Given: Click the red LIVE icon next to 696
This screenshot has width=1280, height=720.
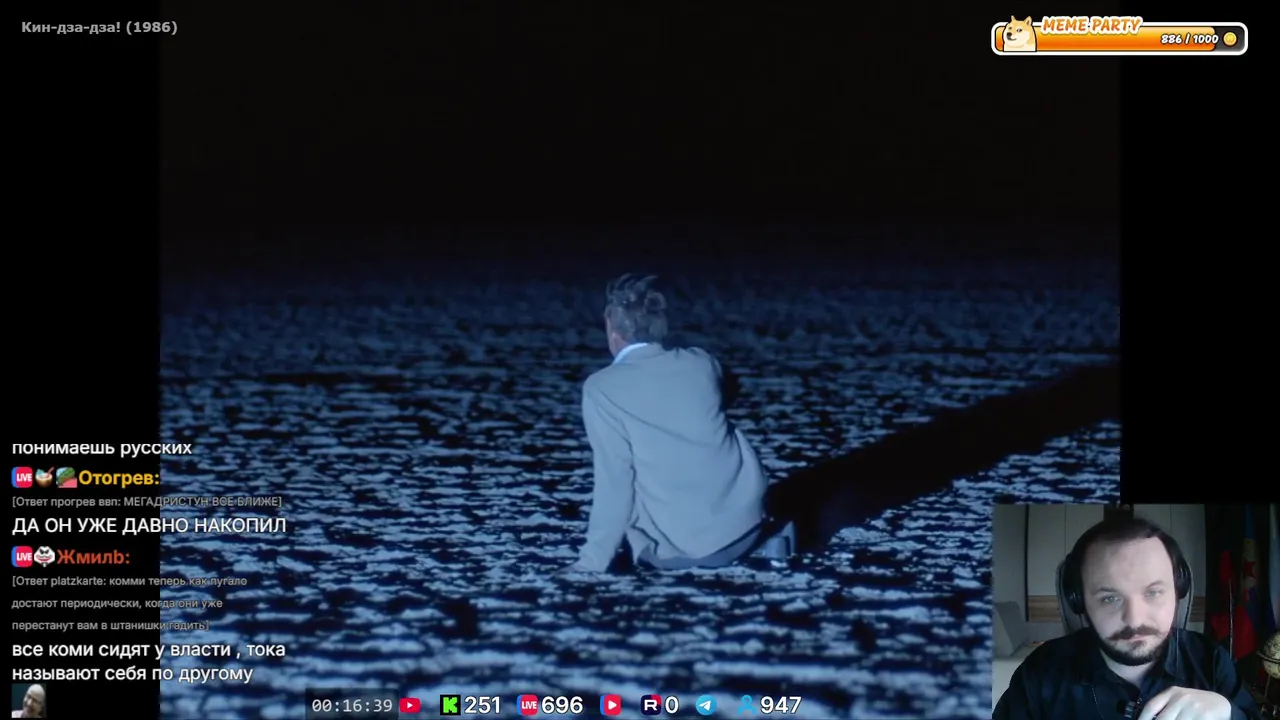Looking at the screenshot, I should (x=528, y=706).
